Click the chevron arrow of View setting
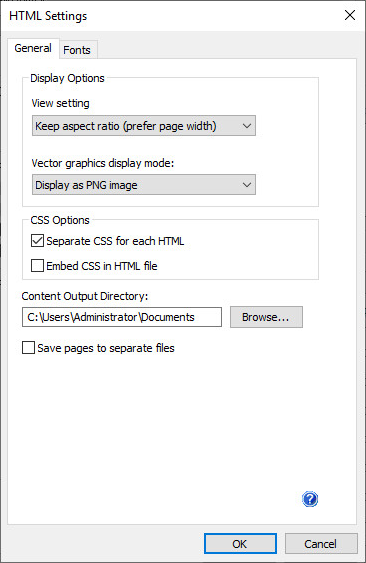Viewport: 366px width, 563px height. click(246, 126)
